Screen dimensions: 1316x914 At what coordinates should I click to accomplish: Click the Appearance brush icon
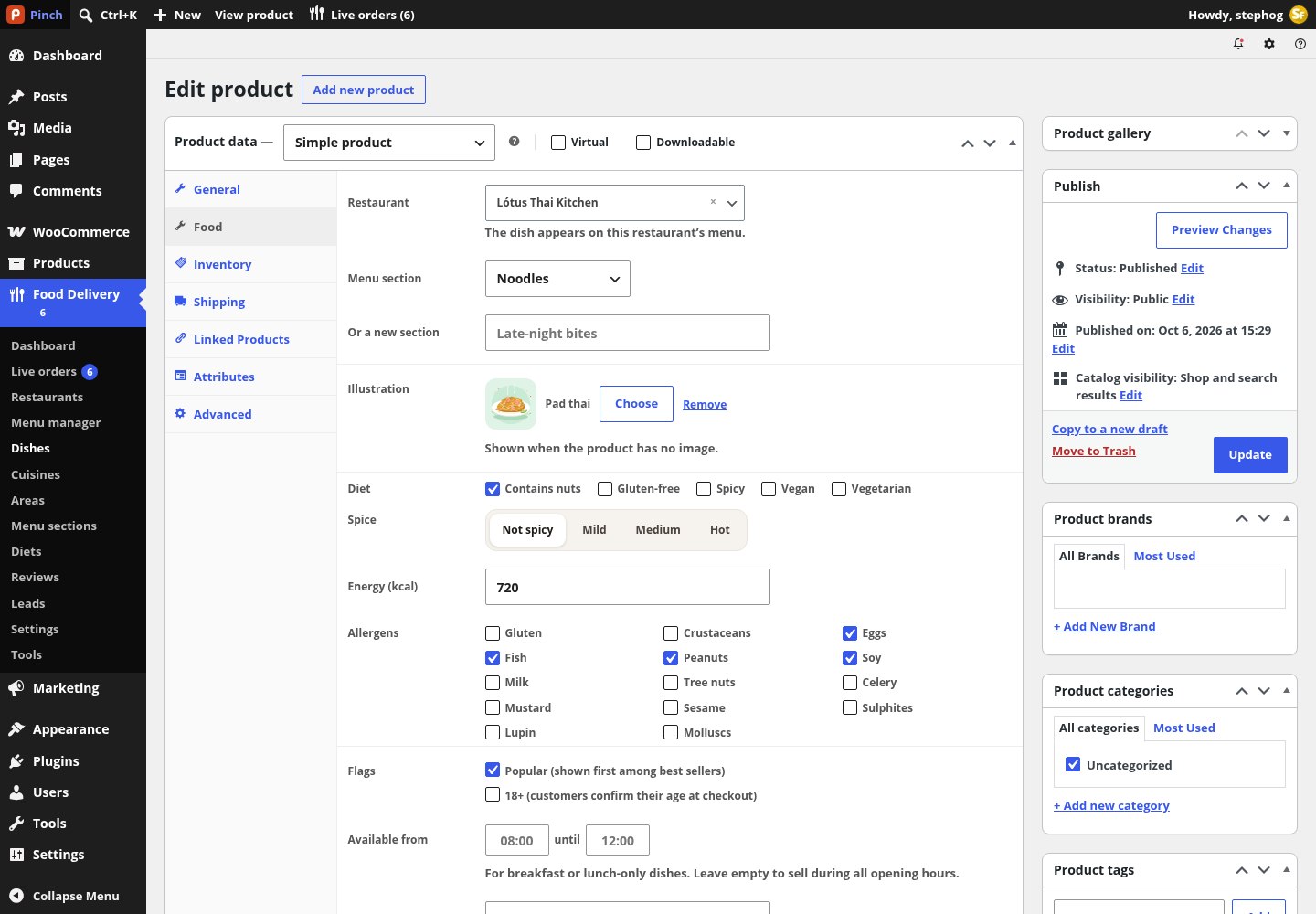click(16, 729)
